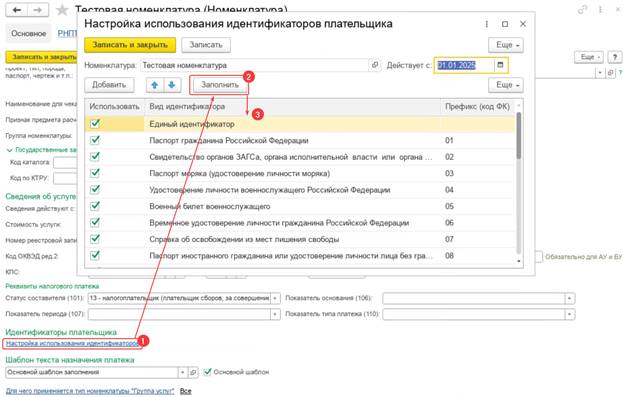
Task: Add page to favorites with star icon
Action: tap(62, 10)
